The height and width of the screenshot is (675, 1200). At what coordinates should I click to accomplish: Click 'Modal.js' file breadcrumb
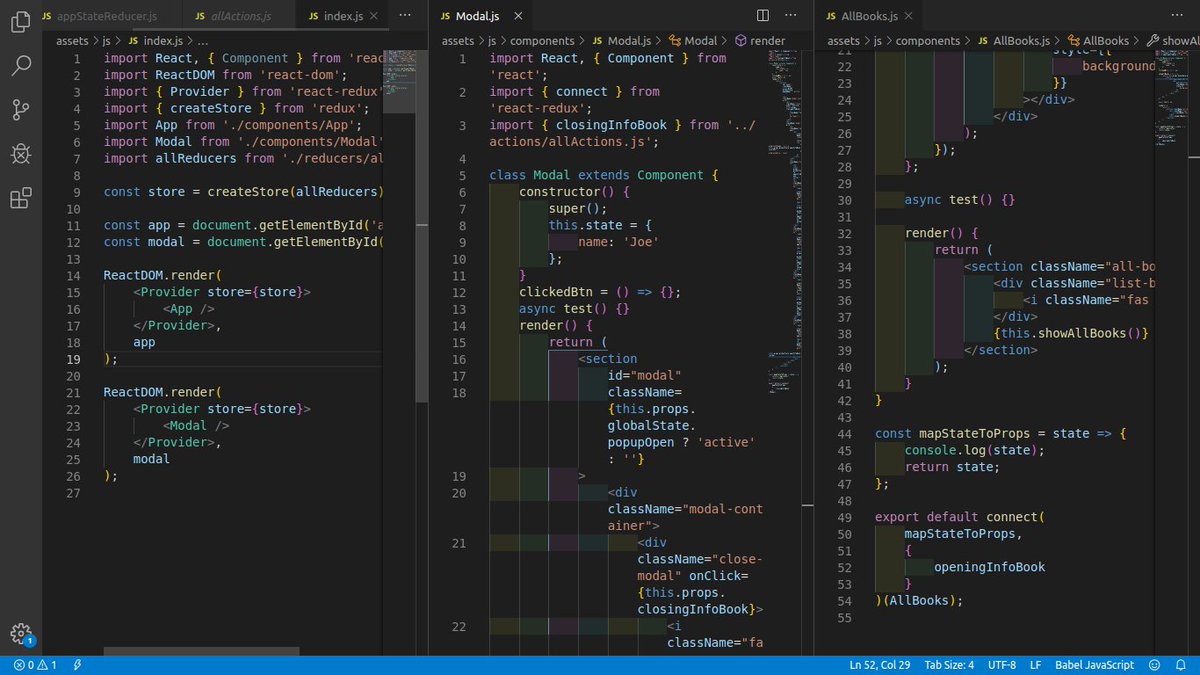[631, 41]
